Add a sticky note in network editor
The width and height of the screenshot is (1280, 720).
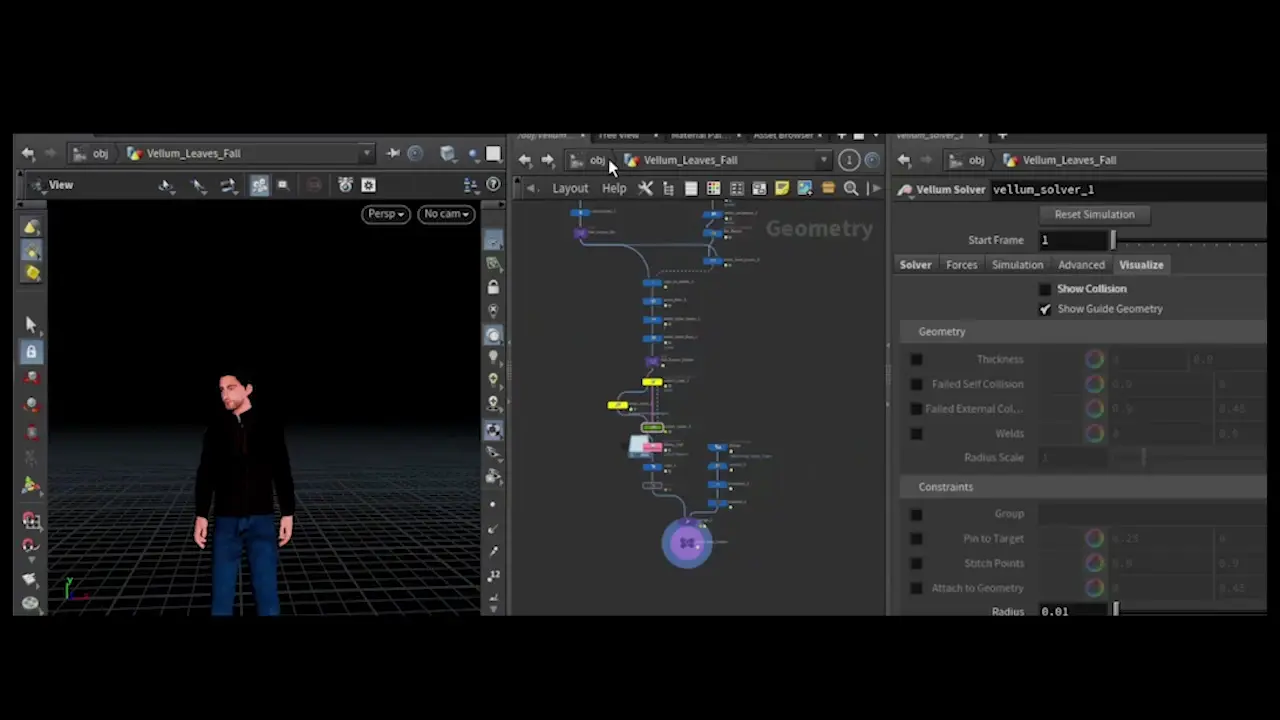click(782, 188)
